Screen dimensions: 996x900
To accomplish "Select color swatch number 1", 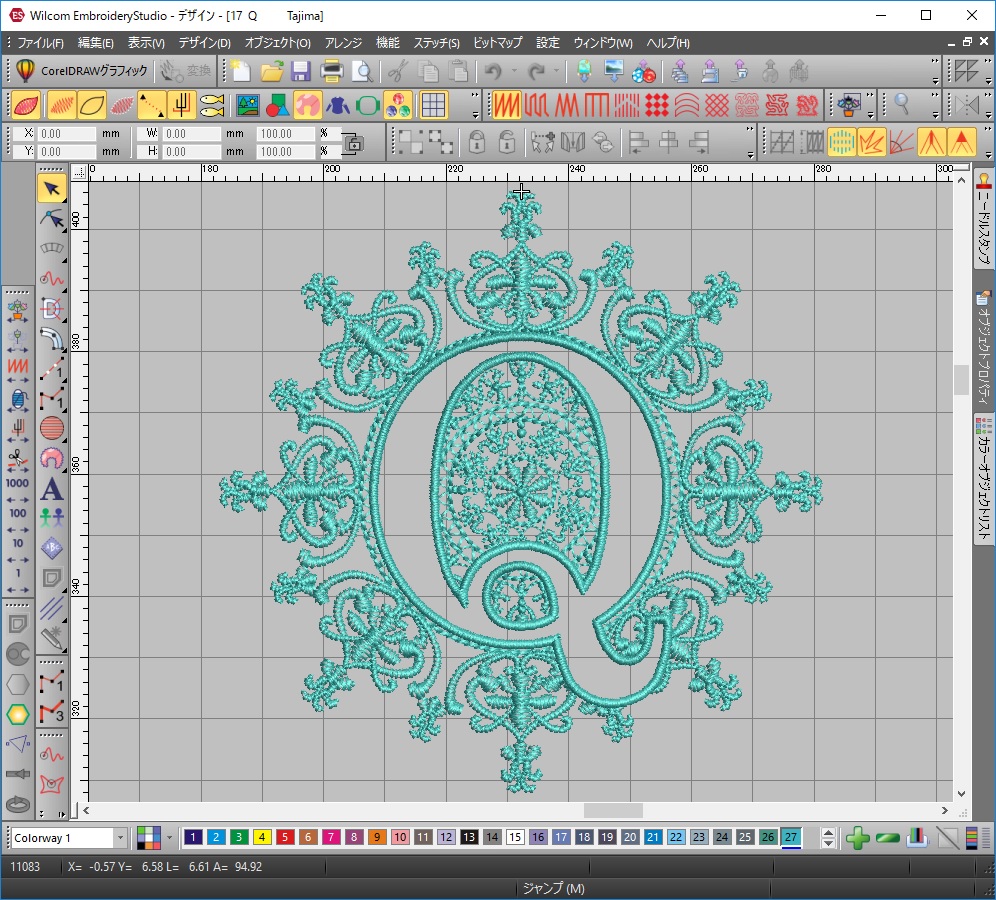I will point(193,837).
